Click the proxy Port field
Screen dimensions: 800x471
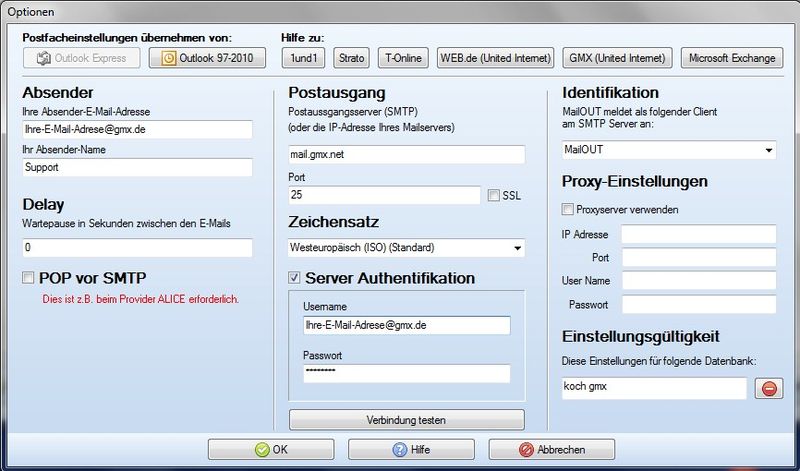click(699, 258)
